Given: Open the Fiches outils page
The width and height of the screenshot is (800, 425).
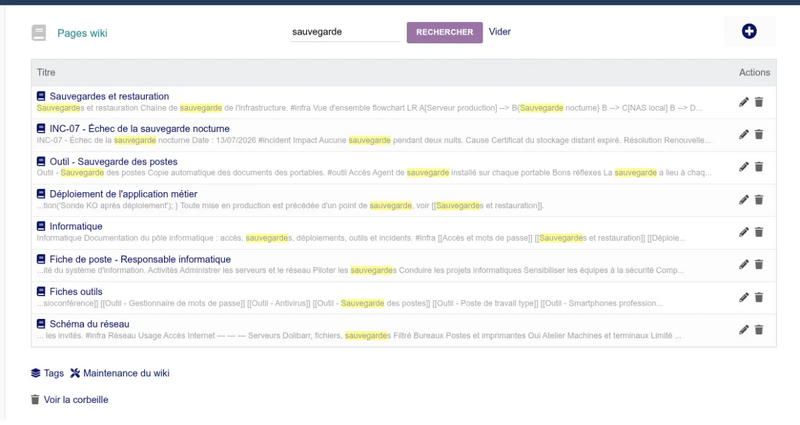Looking at the screenshot, I should click(76, 291).
